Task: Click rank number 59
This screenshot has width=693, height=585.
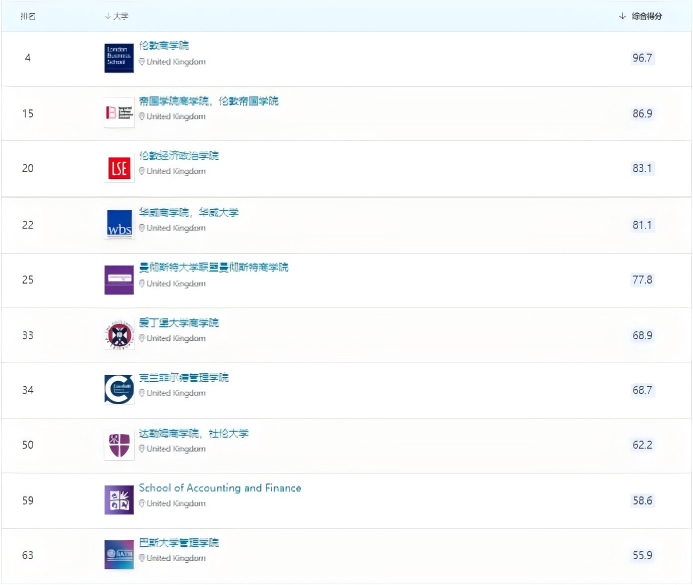Action: click(28, 501)
